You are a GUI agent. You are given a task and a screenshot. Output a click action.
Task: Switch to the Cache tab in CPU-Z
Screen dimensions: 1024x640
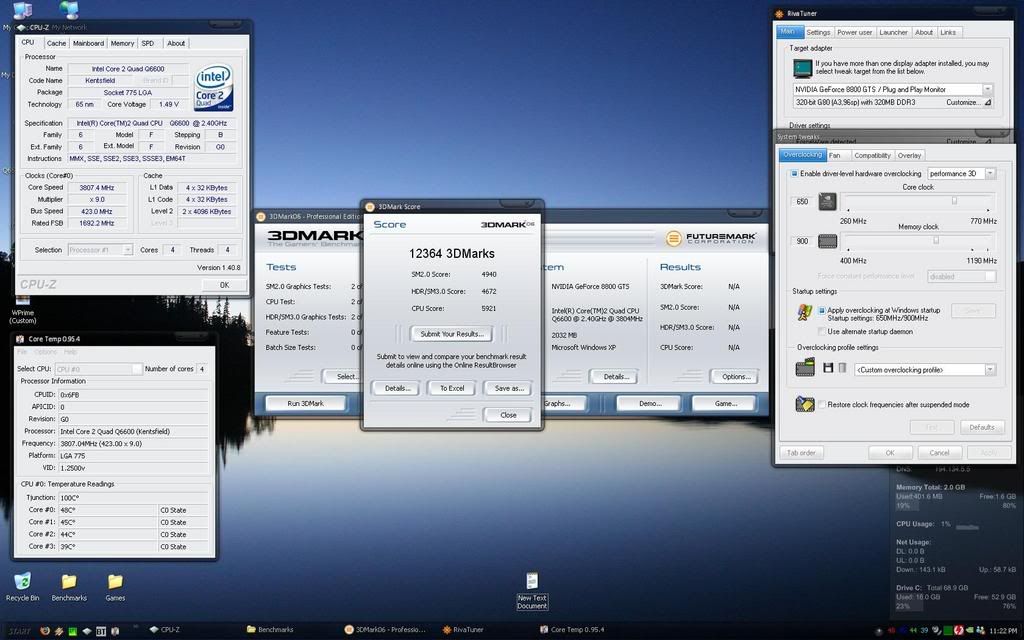coord(56,43)
